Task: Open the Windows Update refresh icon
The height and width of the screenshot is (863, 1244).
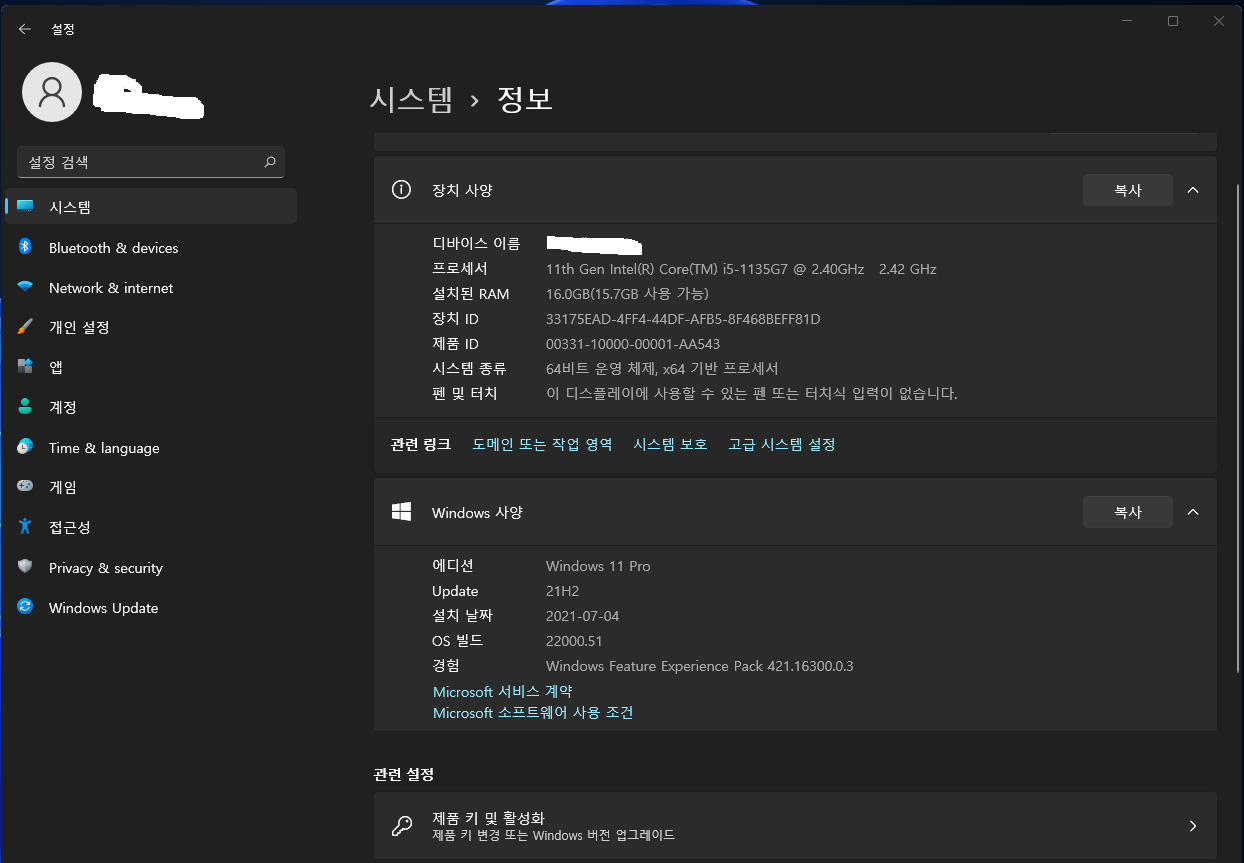Action: [25, 607]
